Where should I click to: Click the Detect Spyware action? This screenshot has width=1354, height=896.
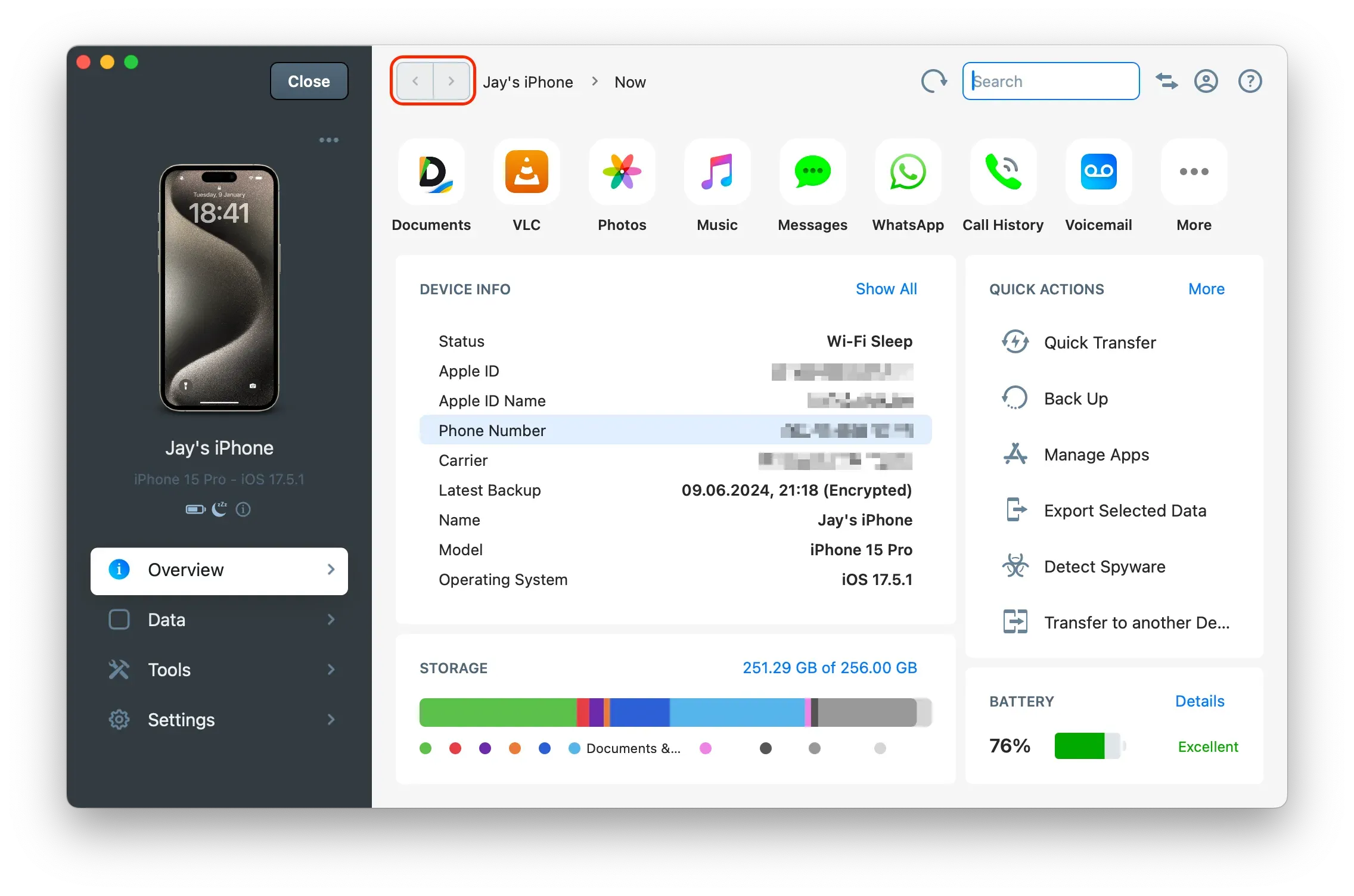pos(1104,567)
